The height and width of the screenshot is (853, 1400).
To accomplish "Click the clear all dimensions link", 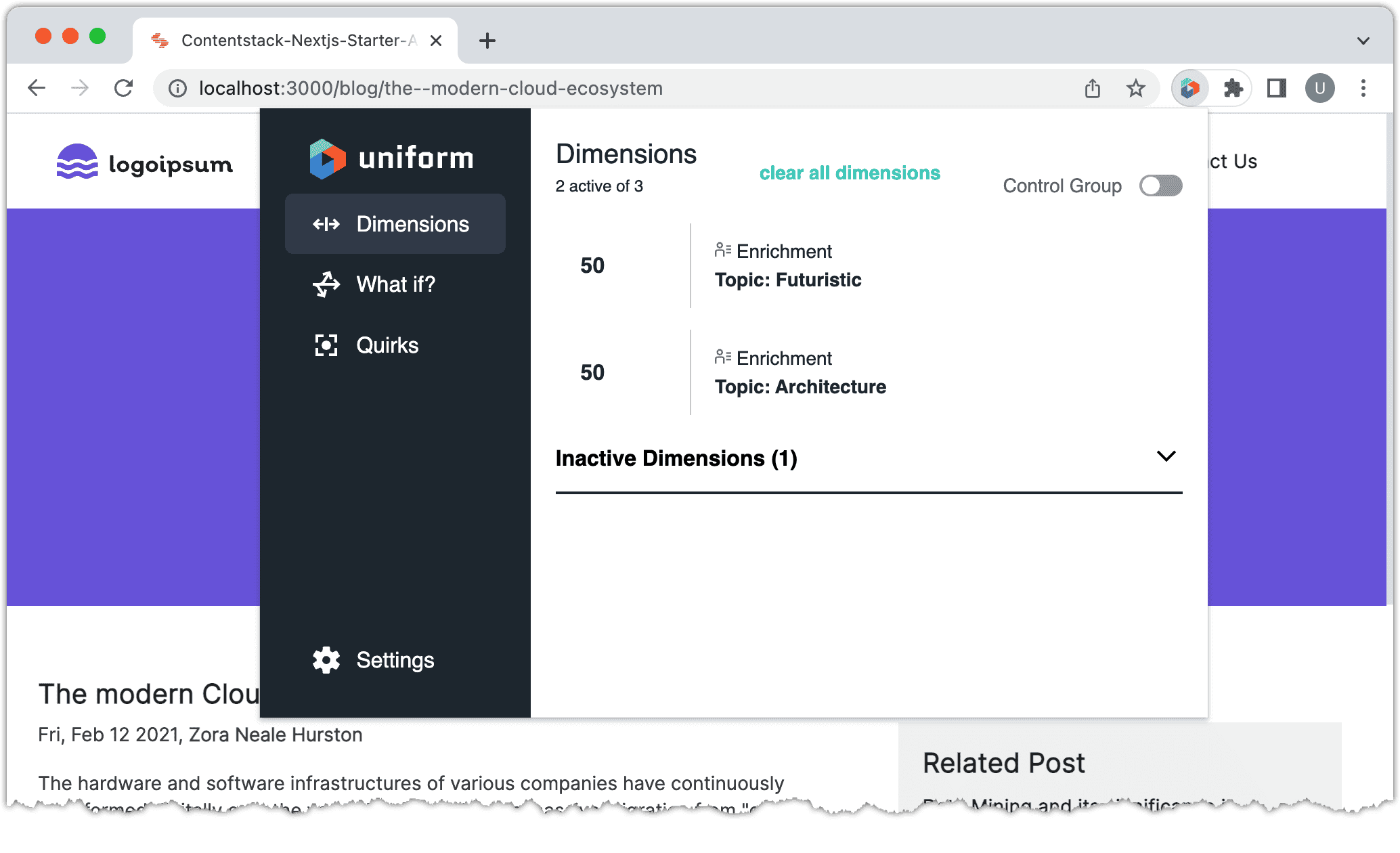I will coord(849,173).
